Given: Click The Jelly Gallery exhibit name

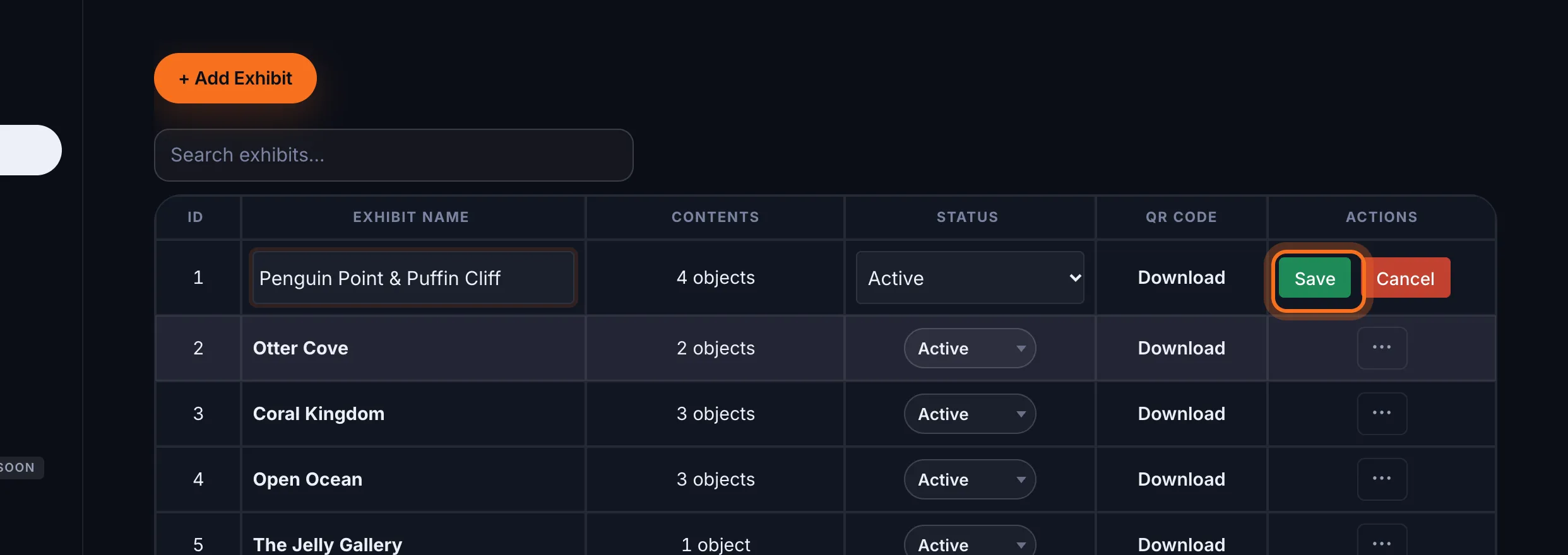Looking at the screenshot, I should (x=327, y=544).
